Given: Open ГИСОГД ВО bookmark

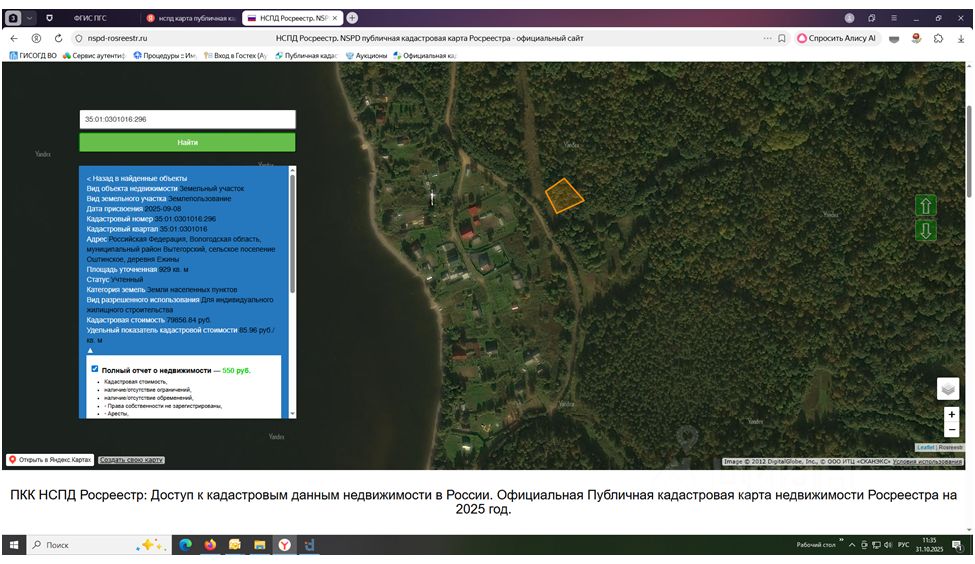Looking at the screenshot, I should coord(33,55).
